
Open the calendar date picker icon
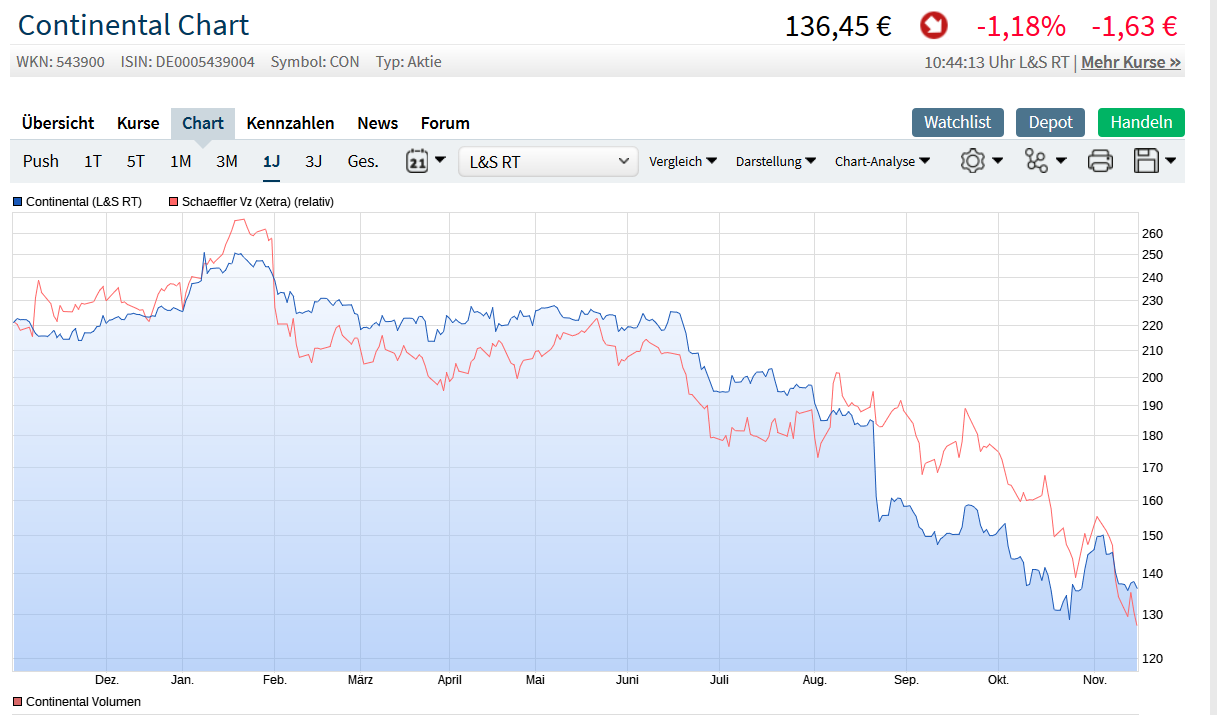[418, 160]
